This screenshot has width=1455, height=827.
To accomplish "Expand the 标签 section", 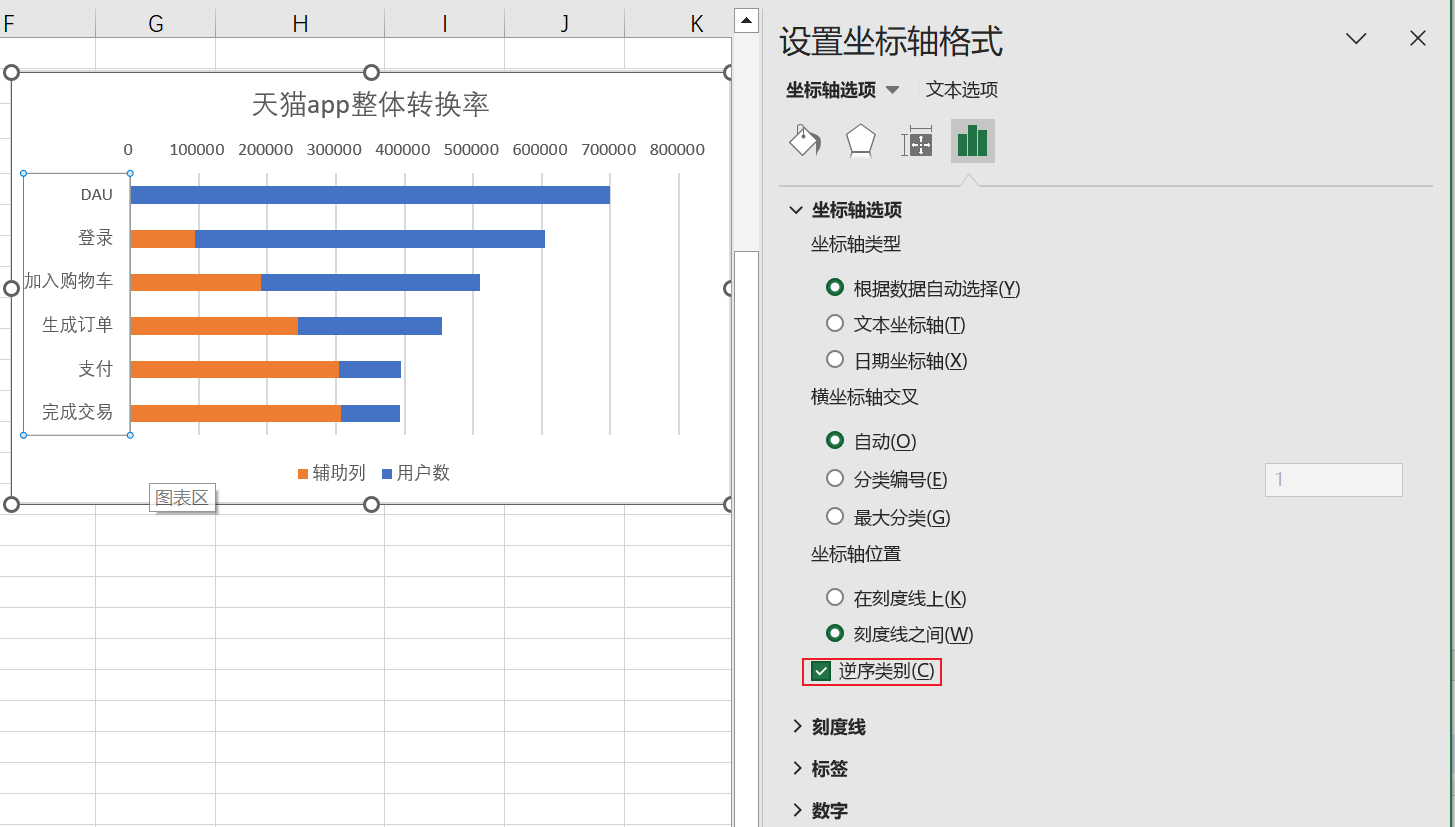I will pyautogui.click(x=797, y=768).
